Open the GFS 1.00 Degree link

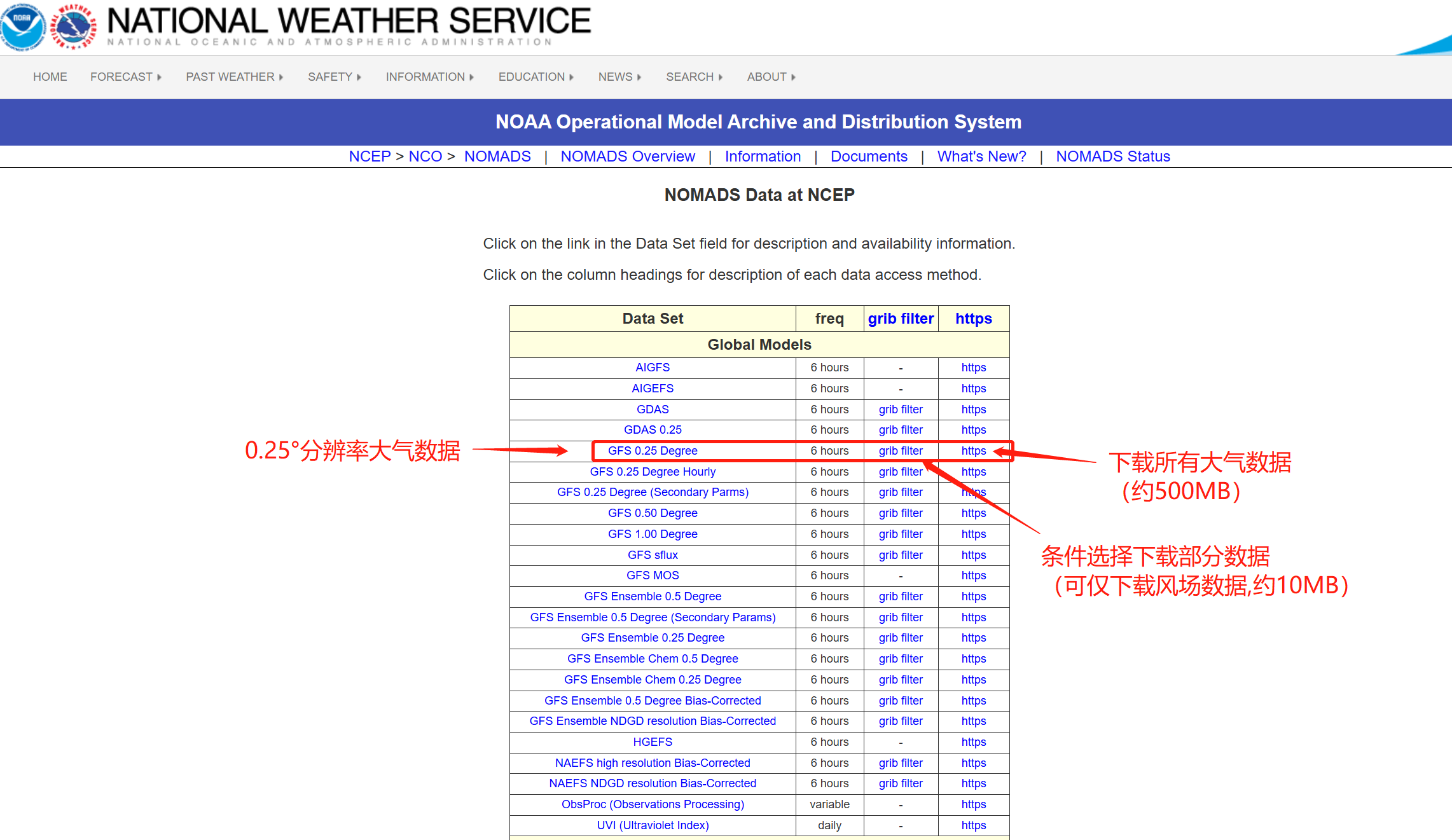[653, 534]
